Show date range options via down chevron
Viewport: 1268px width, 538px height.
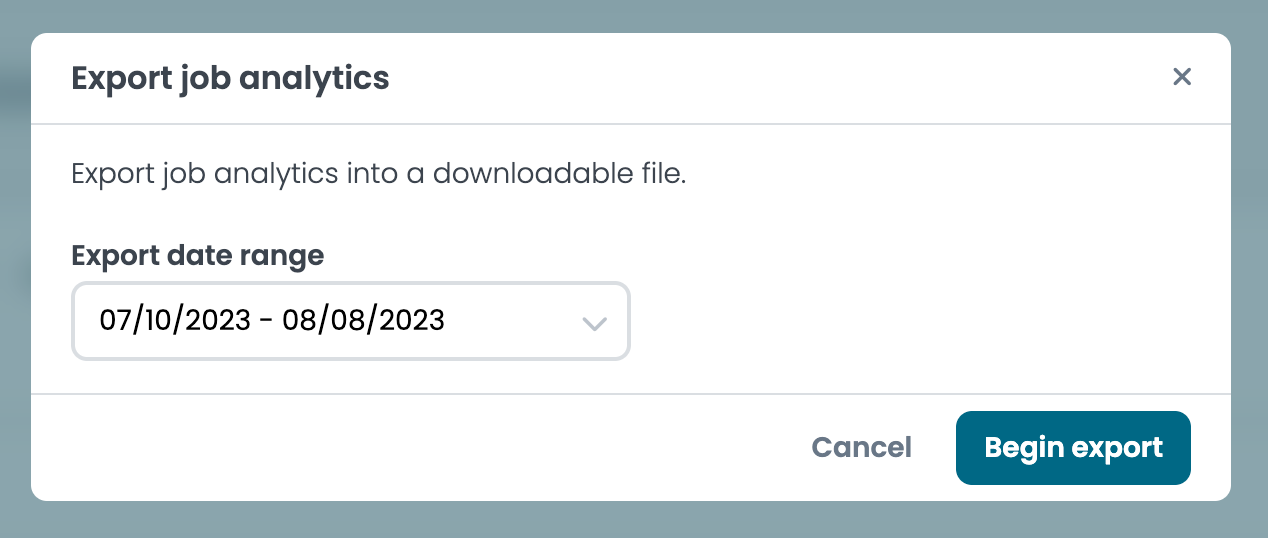tap(594, 323)
